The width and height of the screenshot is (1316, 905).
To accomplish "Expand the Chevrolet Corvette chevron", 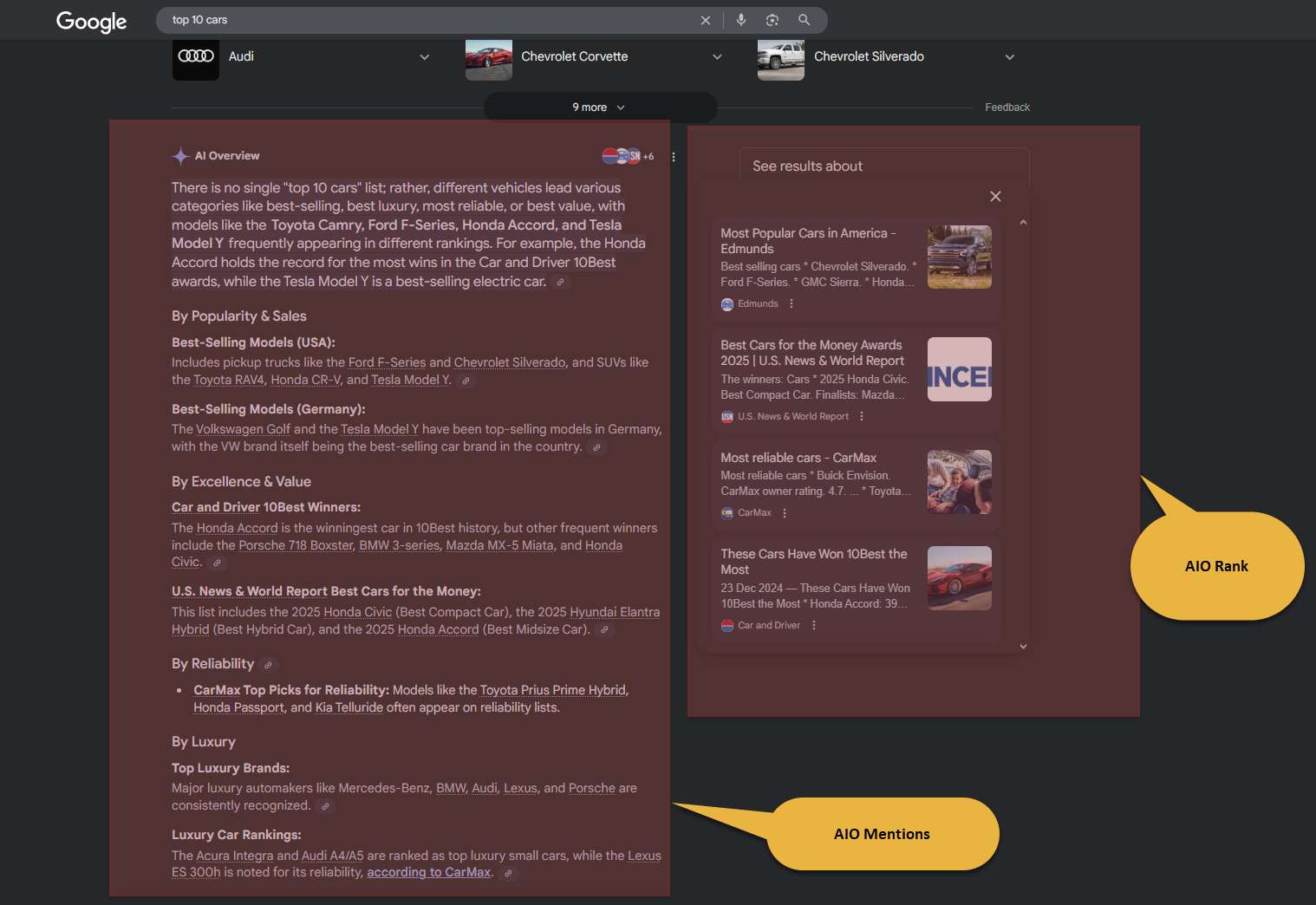I will coord(717,57).
